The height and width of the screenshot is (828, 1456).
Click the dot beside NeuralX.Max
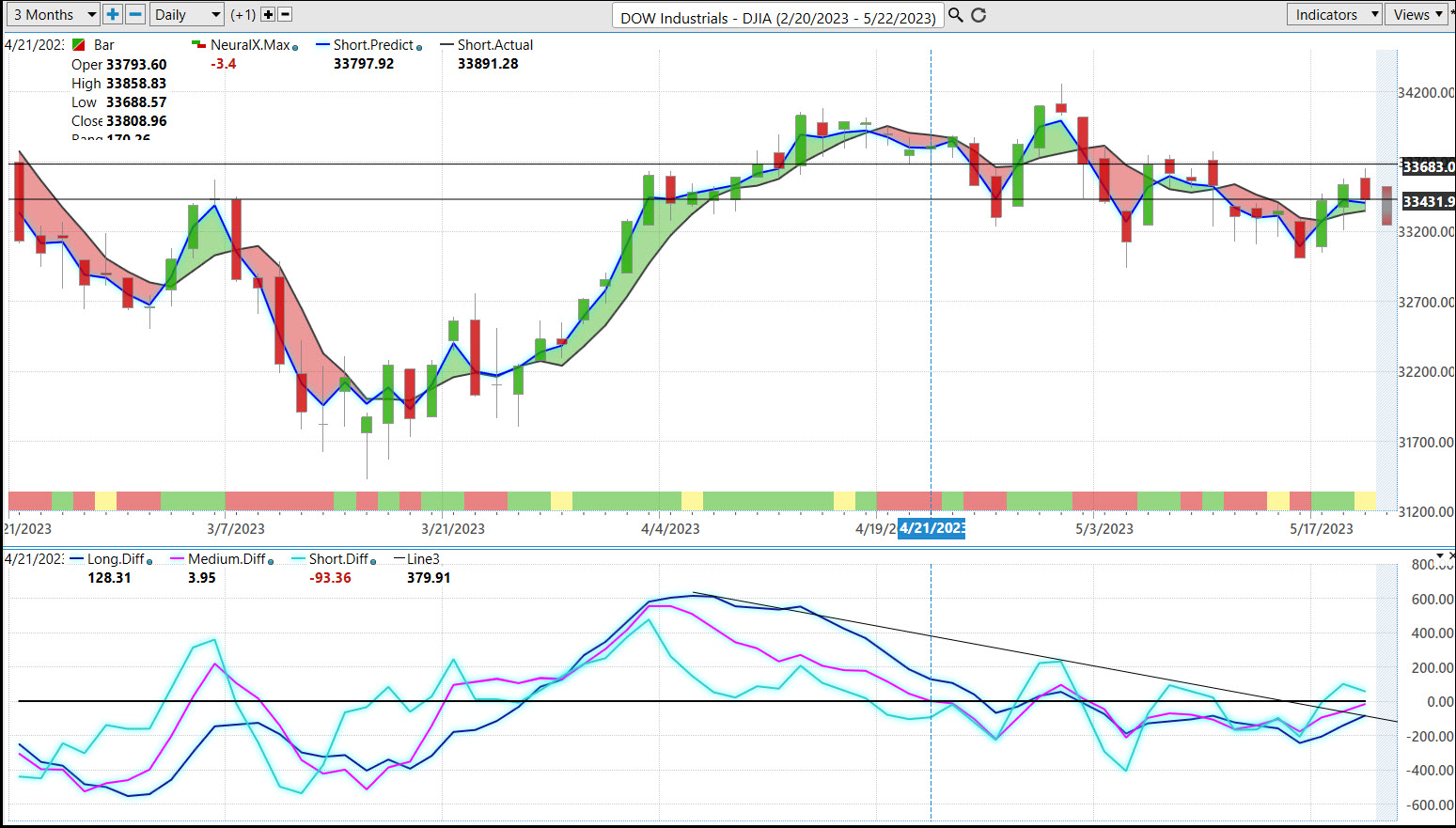click(x=295, y=47)
